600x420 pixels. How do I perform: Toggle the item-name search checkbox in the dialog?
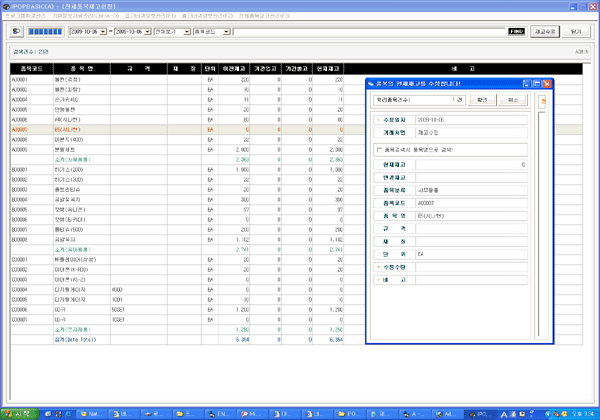click(x=379, y=150)
